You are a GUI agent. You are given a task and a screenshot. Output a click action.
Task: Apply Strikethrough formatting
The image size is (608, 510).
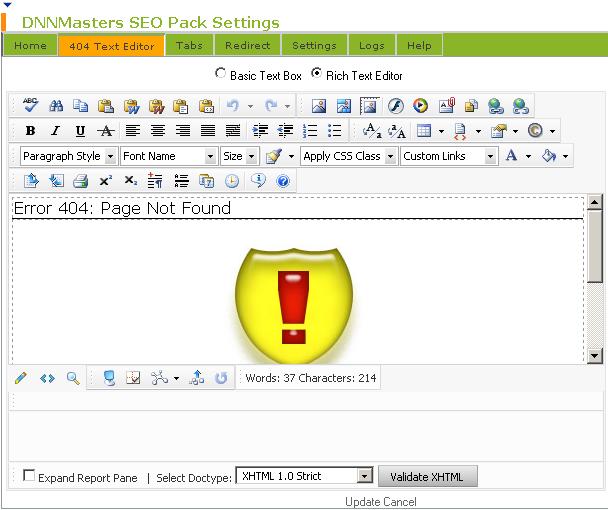(x=105, y=131)
